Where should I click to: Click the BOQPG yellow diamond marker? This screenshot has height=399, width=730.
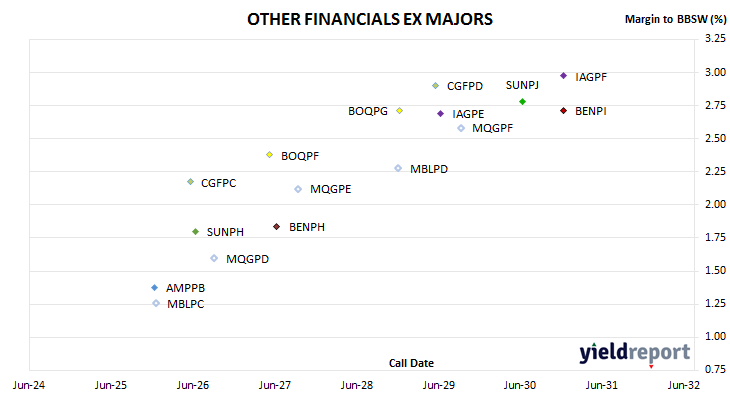tap(399, 111)
